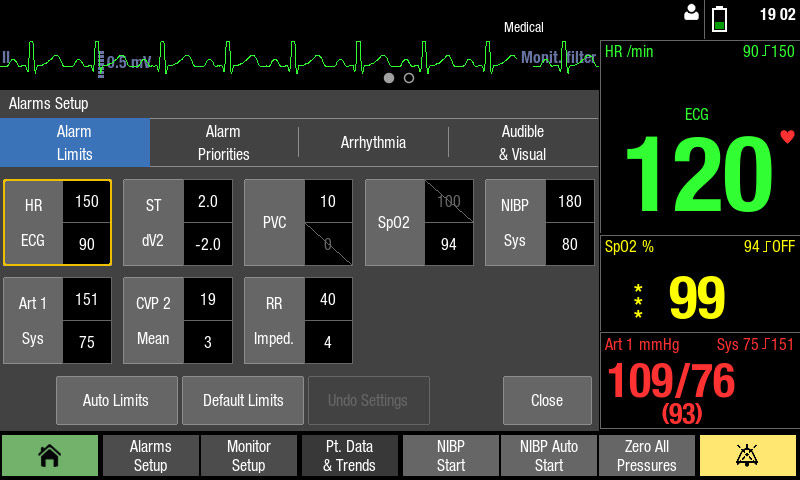
Task: Tap the yellow alarm silence bell icon
Action: coord(747,456)
